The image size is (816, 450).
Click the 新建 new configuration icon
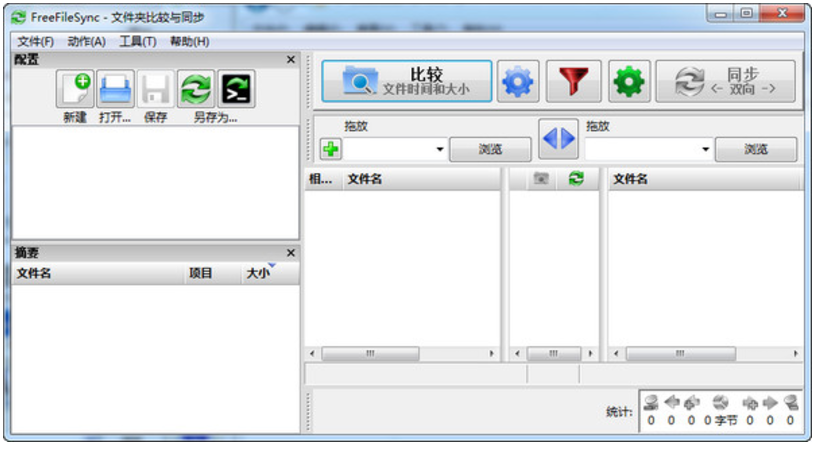point(75,89)
